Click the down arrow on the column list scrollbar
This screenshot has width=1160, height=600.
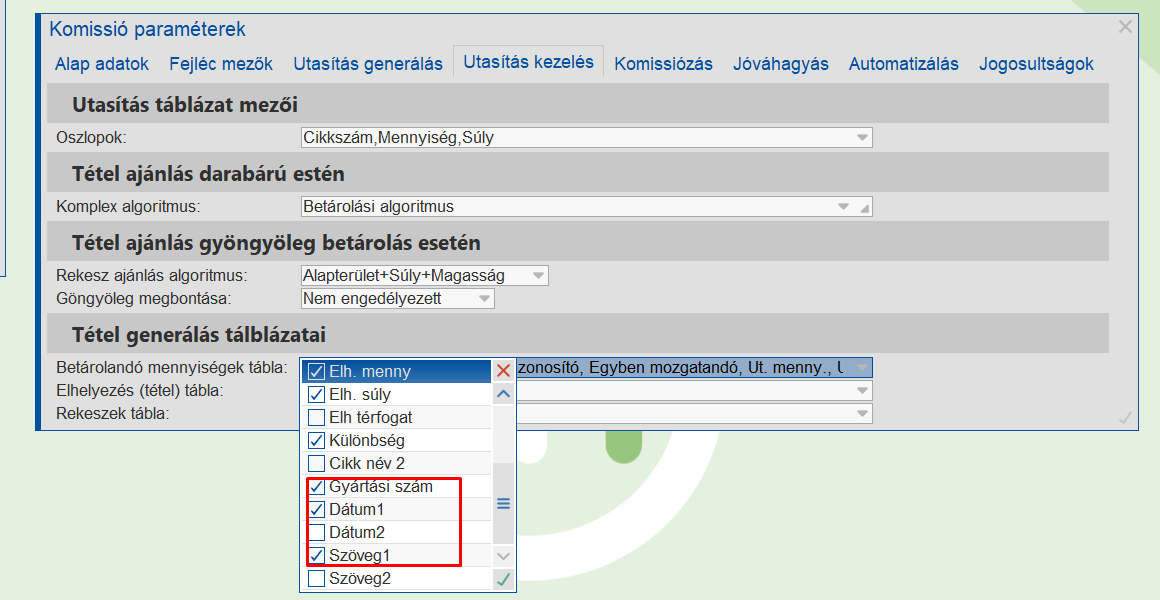tap(503, 555)
